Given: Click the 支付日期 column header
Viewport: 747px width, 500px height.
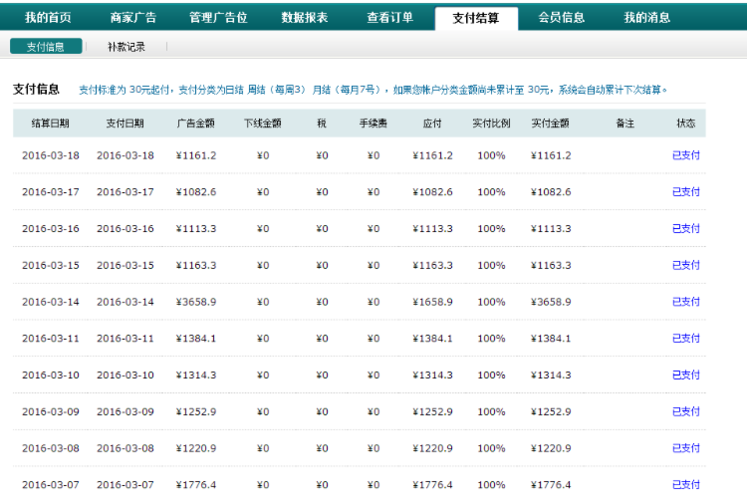Looking at the screenshot, I should point(125,123).
